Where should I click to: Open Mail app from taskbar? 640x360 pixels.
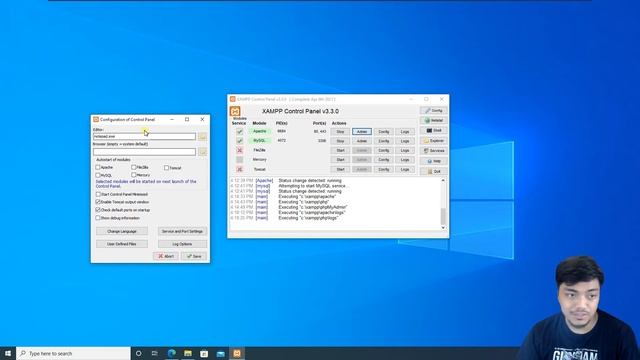click(220, 353)
